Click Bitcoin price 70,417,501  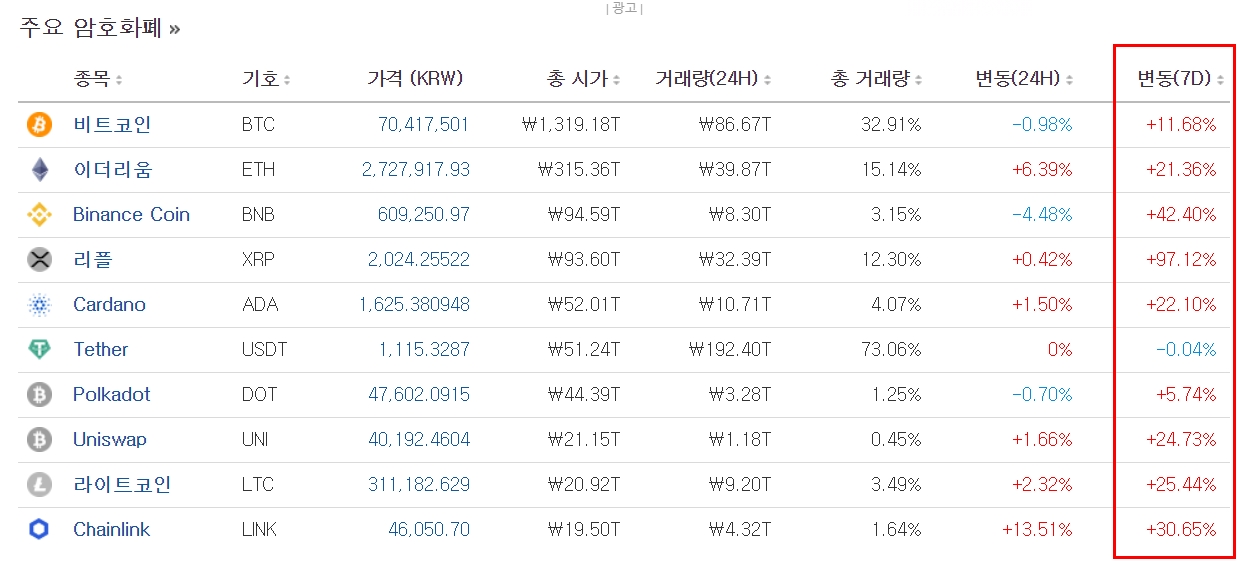[423, 125]
